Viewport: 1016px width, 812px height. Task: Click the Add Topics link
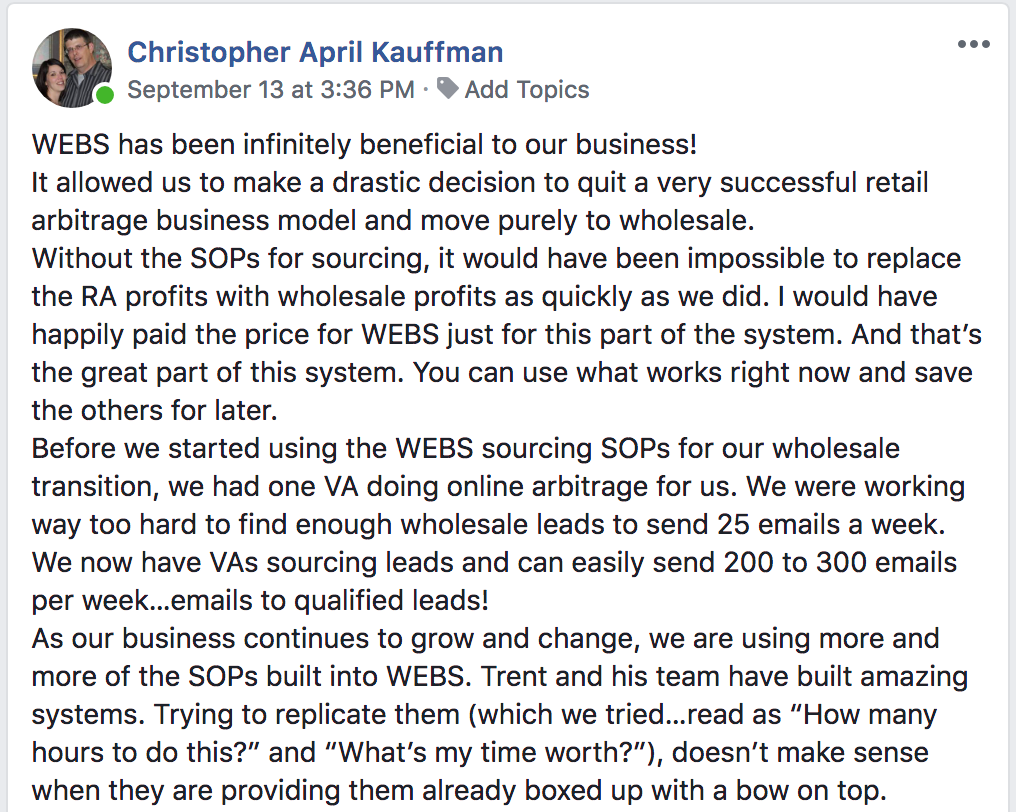click(x=526, y=90)
